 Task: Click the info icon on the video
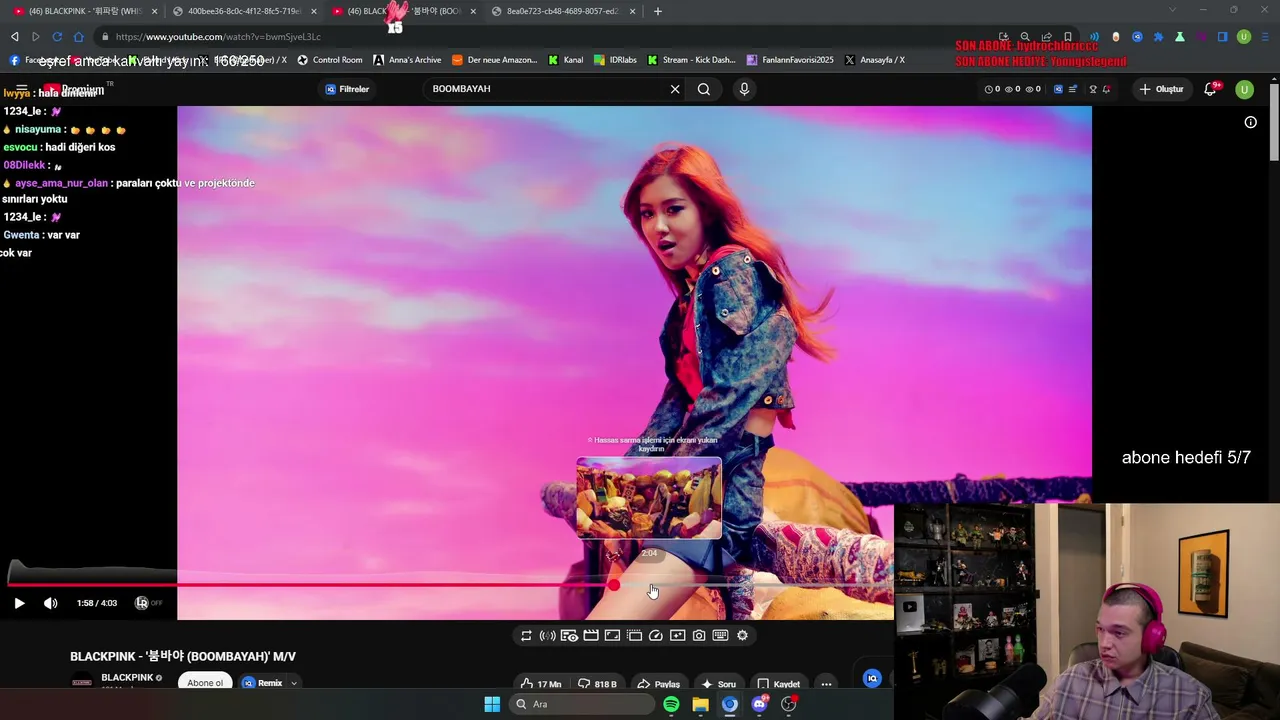click(1250, 122)
